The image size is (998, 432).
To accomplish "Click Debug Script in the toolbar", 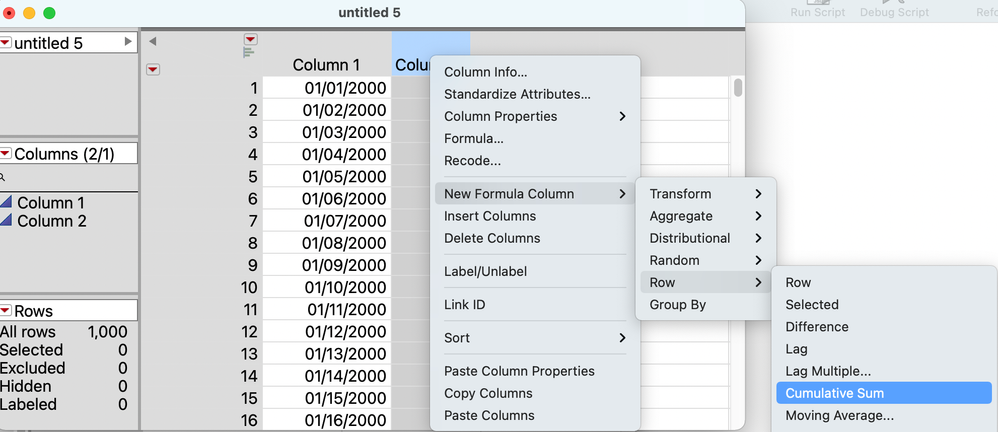I will tap(894, 12).
